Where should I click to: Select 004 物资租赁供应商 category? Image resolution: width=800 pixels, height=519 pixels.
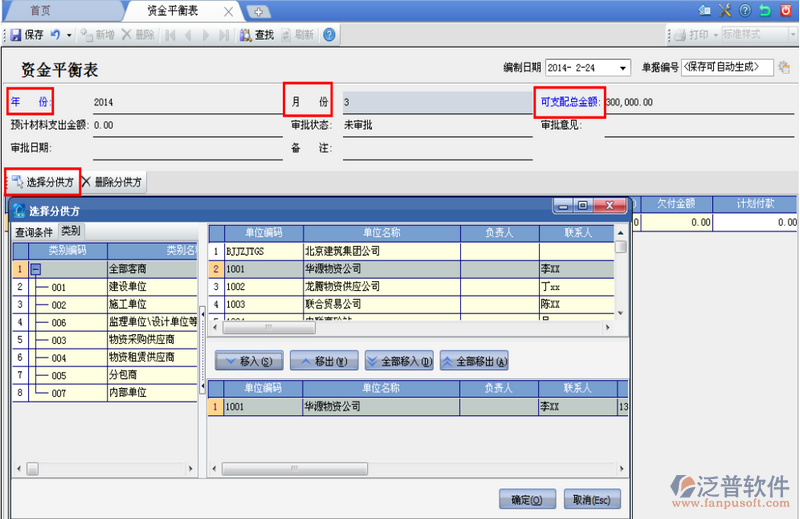coord(105,358)
